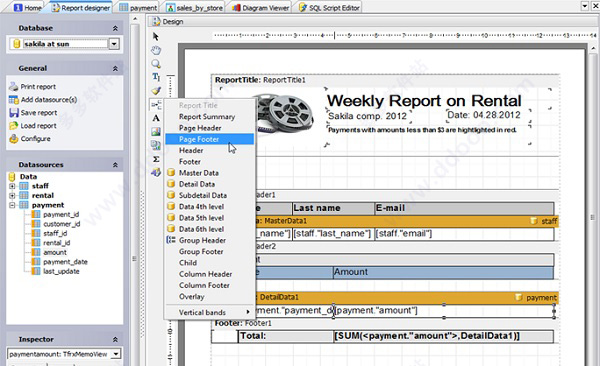Click the payment_id column icon

click(x=36, y=214)
